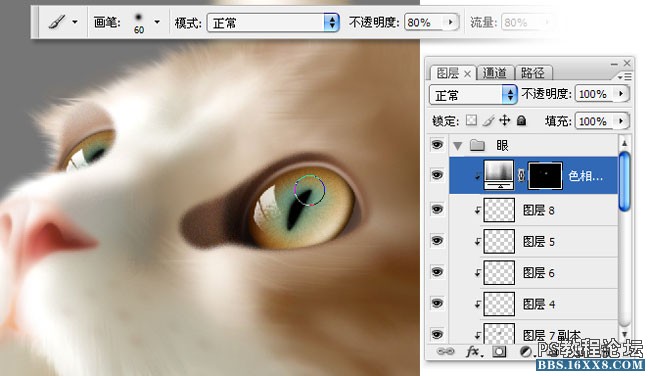Click the link layers icon

446,352
